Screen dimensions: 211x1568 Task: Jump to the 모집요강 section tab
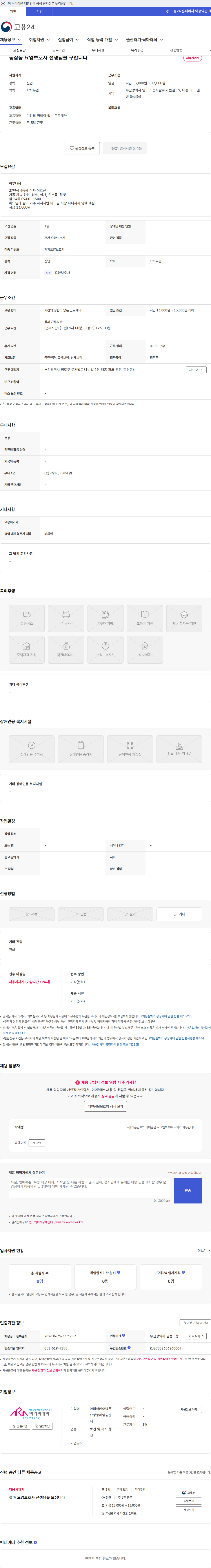click(20, 50)
